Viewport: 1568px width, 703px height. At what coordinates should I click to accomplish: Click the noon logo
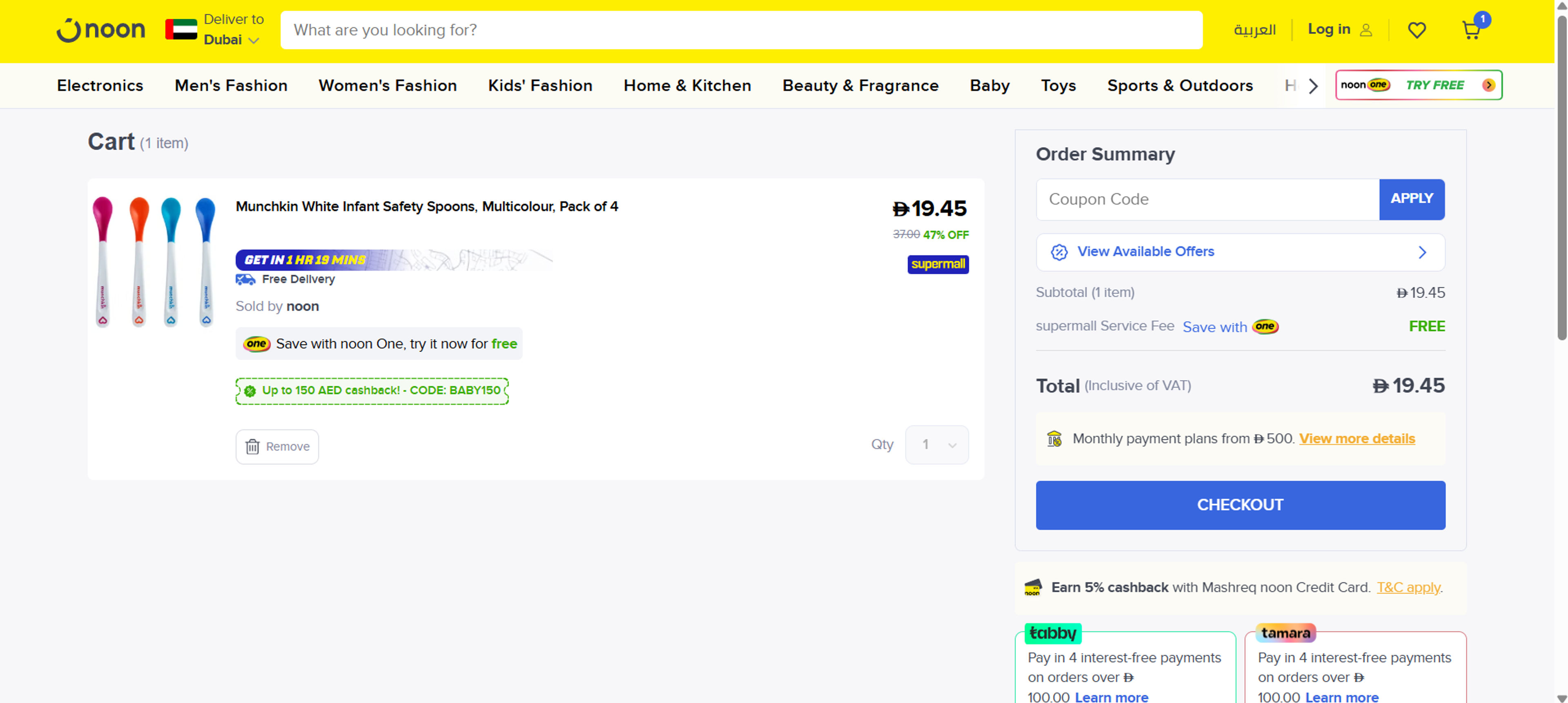coord(101,29)
